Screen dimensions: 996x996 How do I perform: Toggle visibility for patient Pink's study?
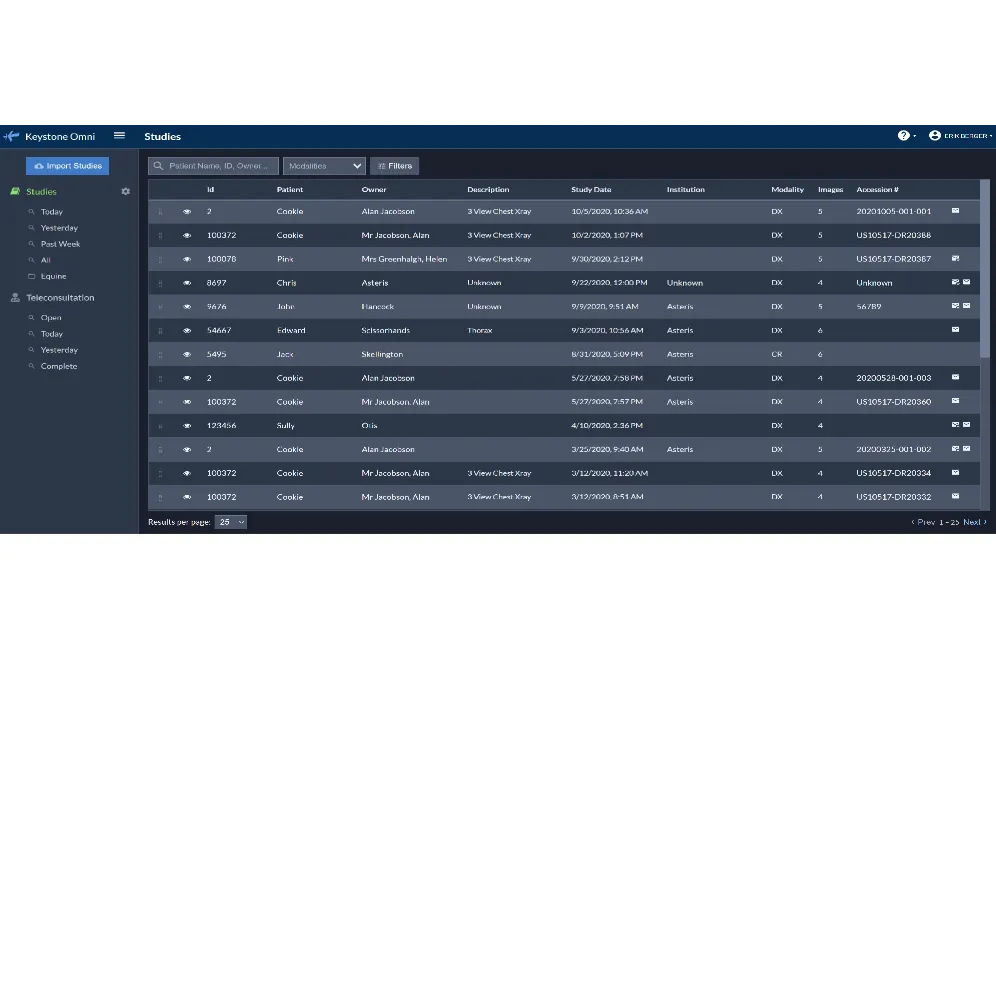(x=186, y=259)
